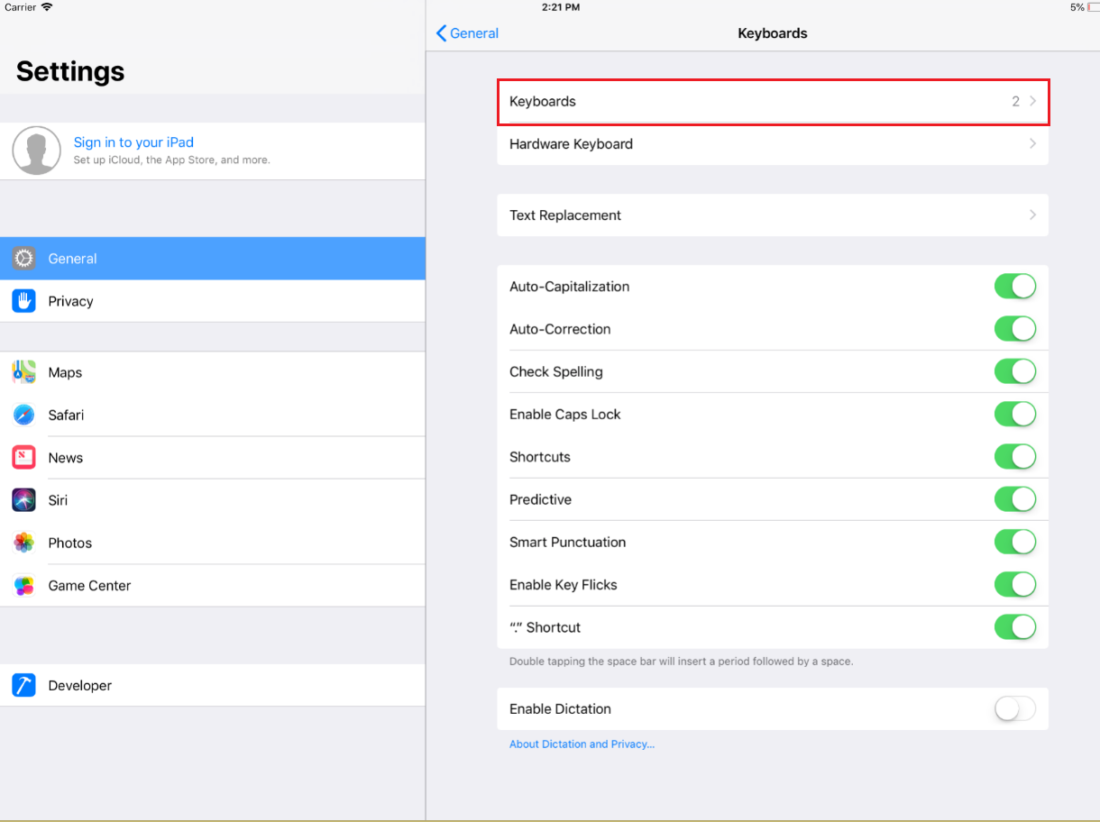Screen dimensions: 1100x822
Task: Go back to General via back button
Action: pyautogui.click(x=466, y=33)
